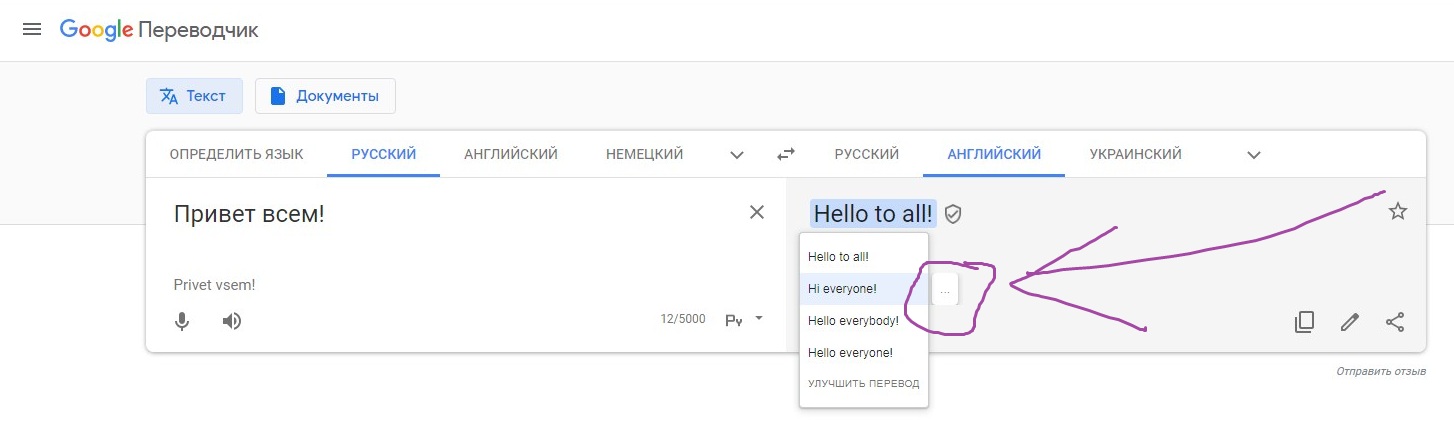Select Немецкий as source language

click(645, 154)
